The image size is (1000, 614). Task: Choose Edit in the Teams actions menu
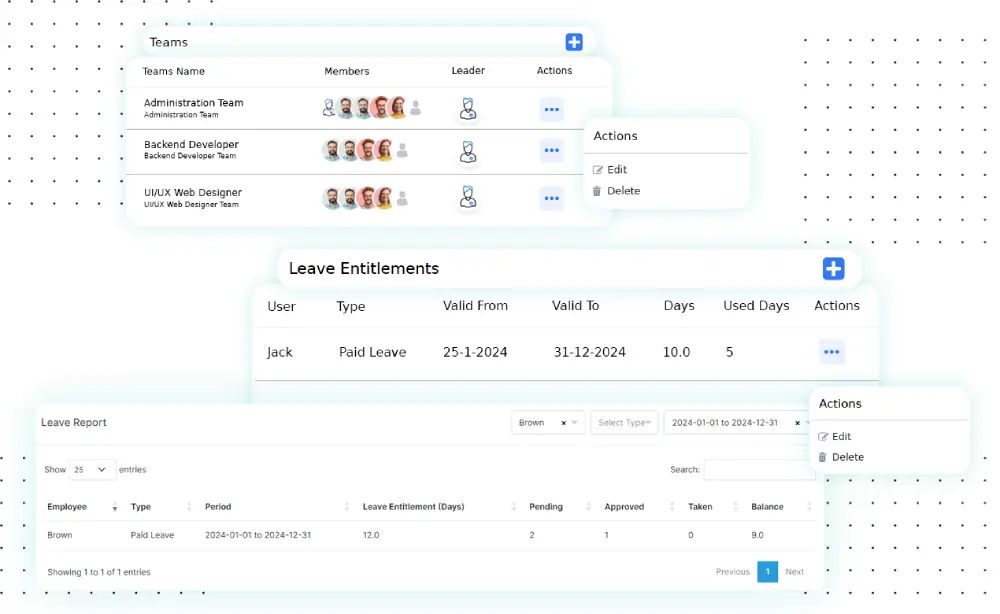click(x=616, y=170)
